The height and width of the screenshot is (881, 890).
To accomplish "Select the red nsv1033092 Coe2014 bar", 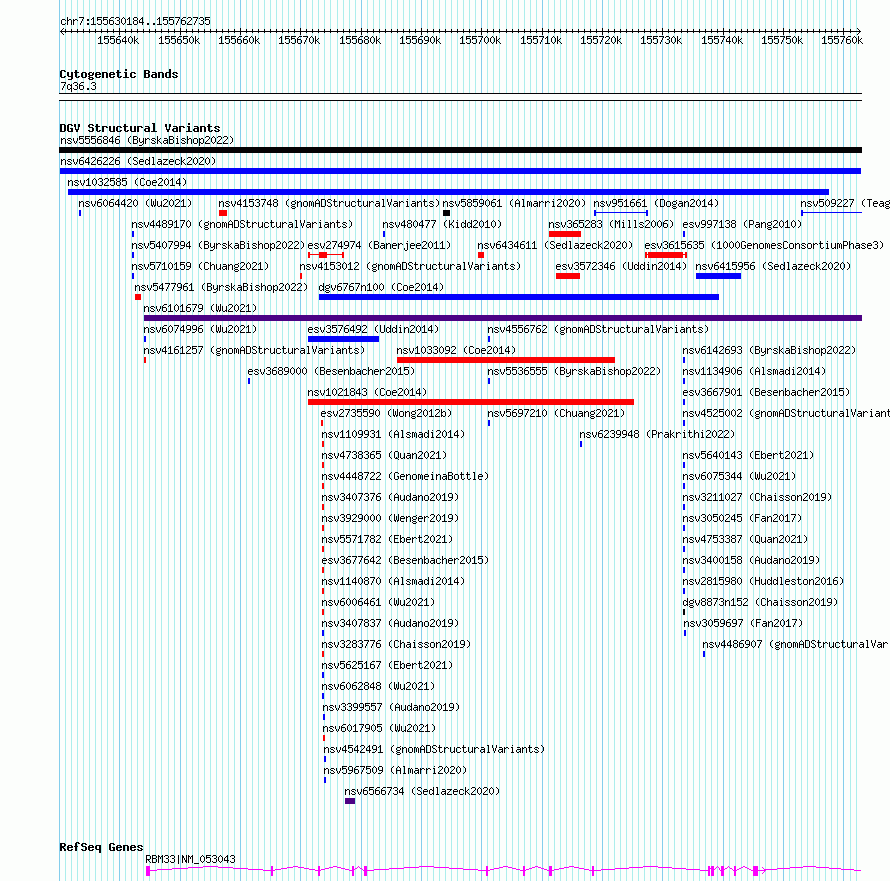I will (506, 360).
